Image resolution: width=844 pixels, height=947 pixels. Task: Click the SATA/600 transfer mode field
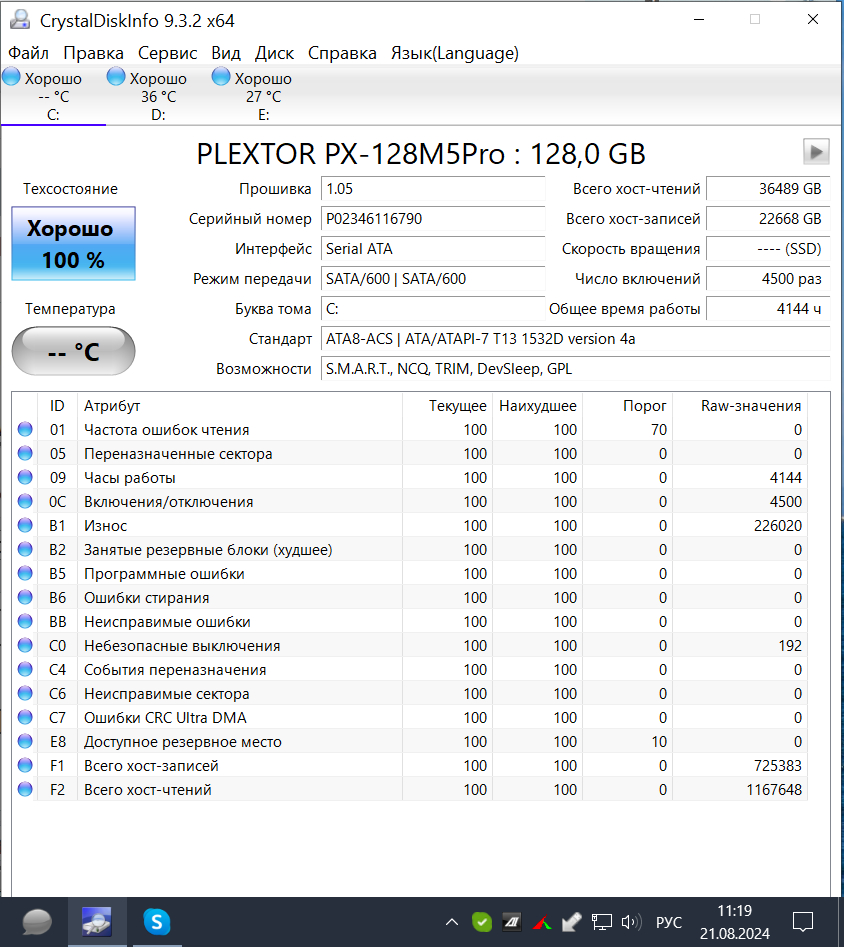point(433,278)
